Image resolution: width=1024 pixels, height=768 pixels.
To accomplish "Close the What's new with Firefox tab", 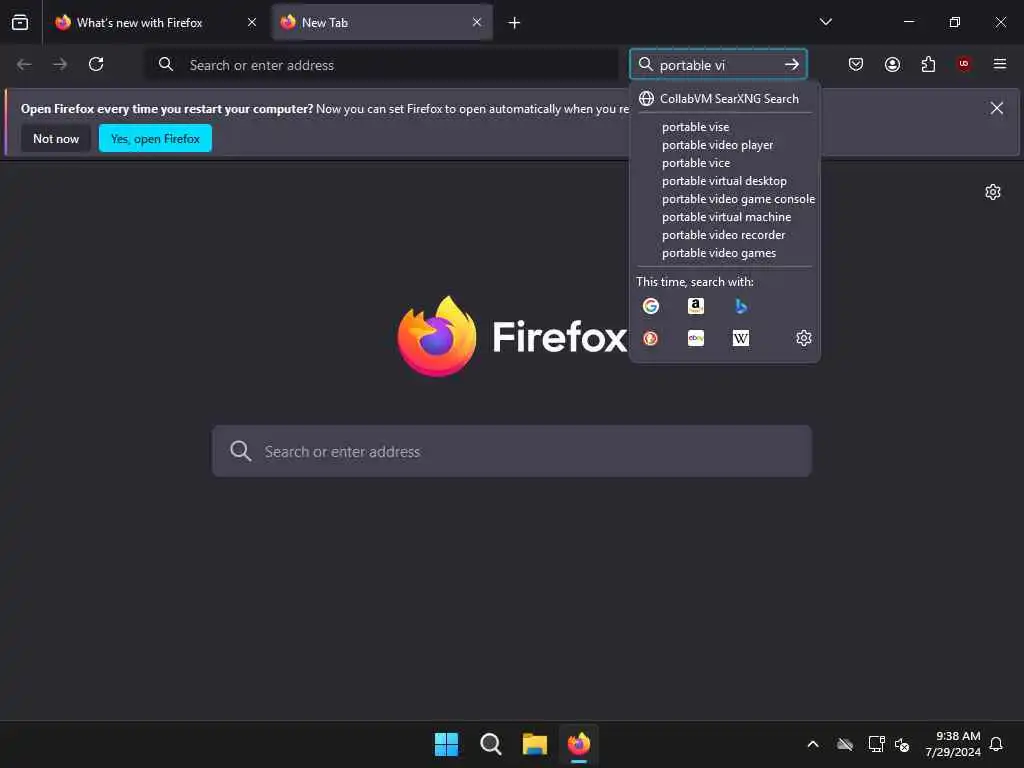I will click(x=251, y=22).
